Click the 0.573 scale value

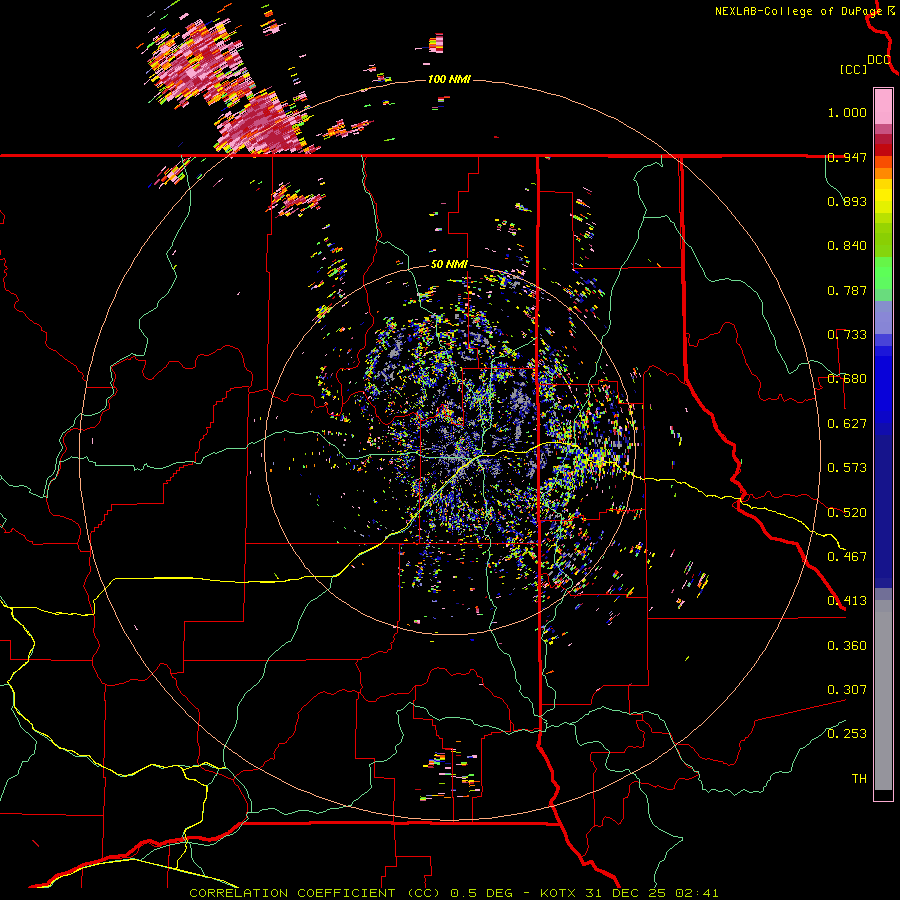click(847, 468)
